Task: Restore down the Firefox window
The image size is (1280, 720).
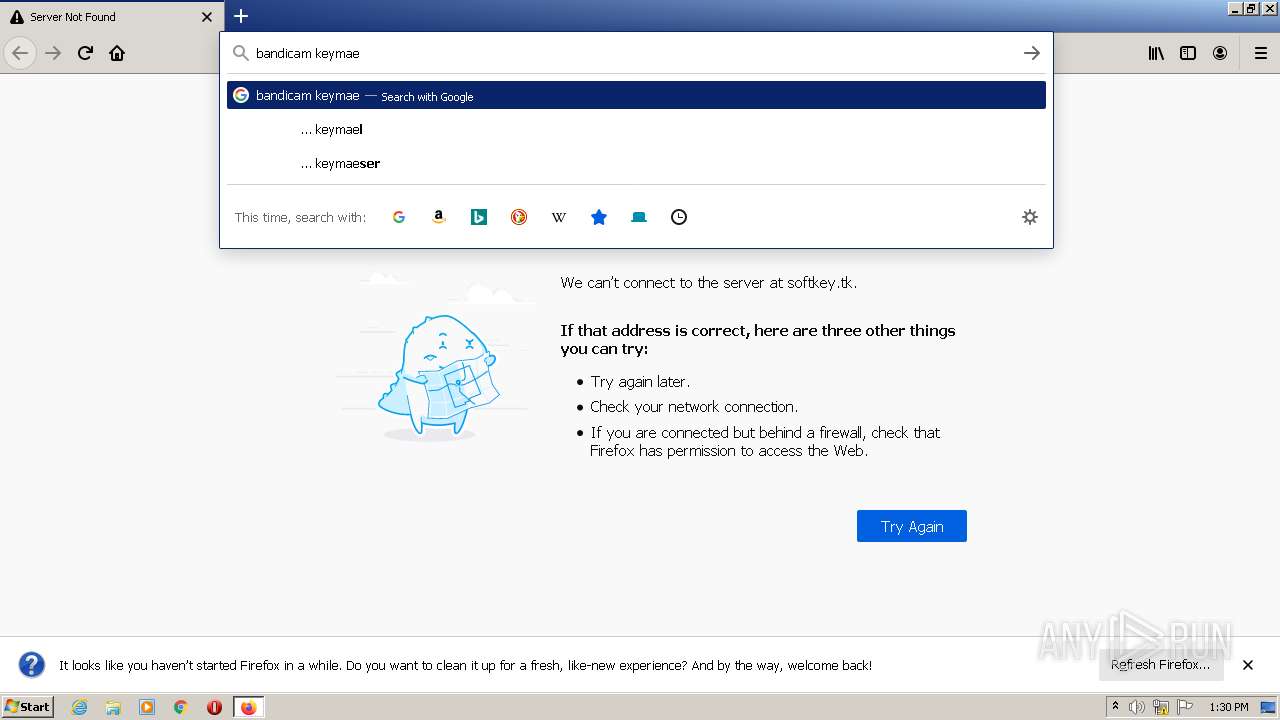Action: point(1252,8)
